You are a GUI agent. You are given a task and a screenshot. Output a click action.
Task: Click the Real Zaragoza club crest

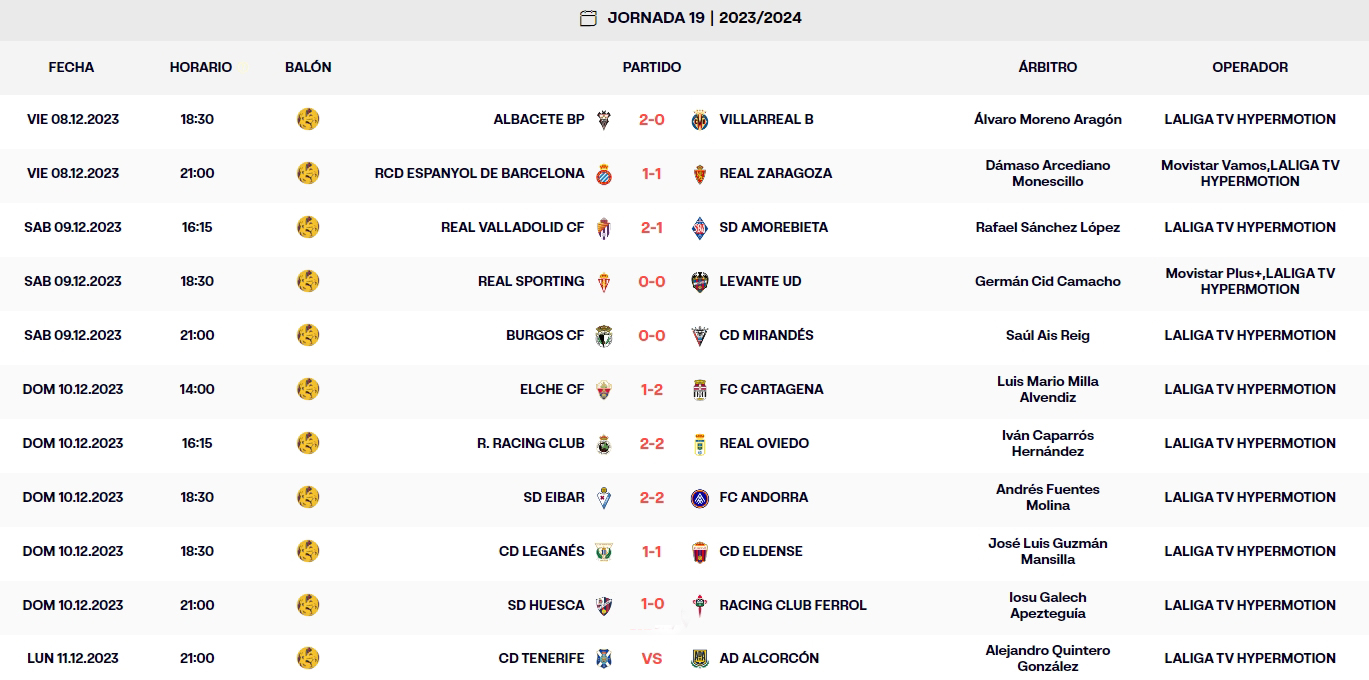coord(701,172)
